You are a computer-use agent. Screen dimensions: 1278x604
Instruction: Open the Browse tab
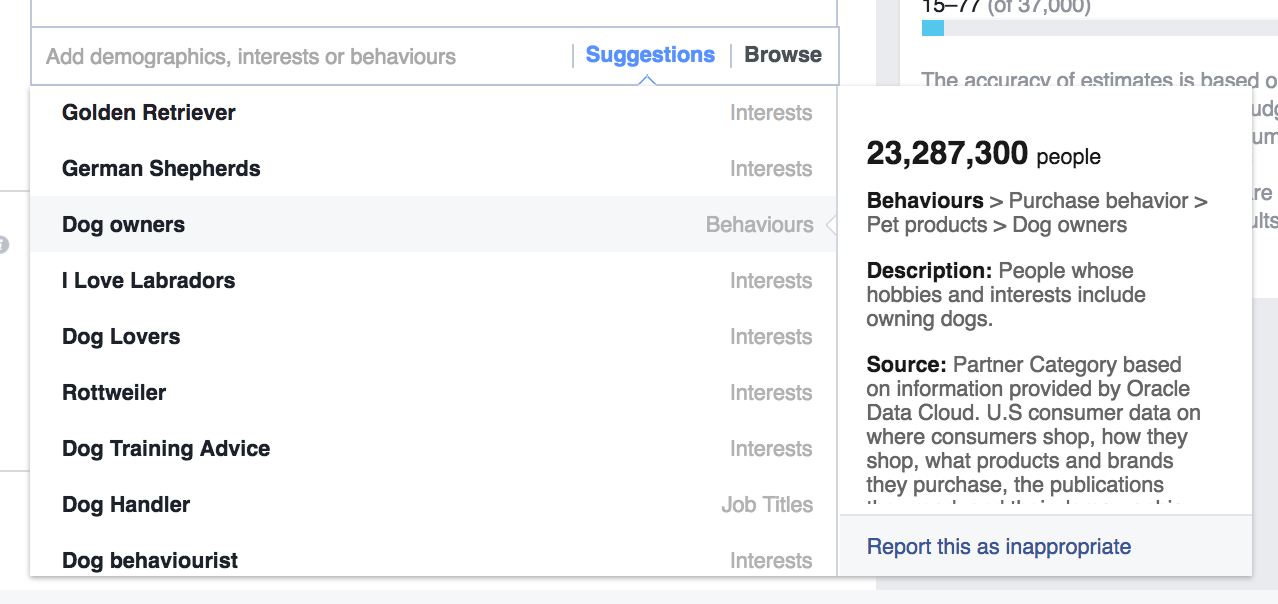(783, 55)
